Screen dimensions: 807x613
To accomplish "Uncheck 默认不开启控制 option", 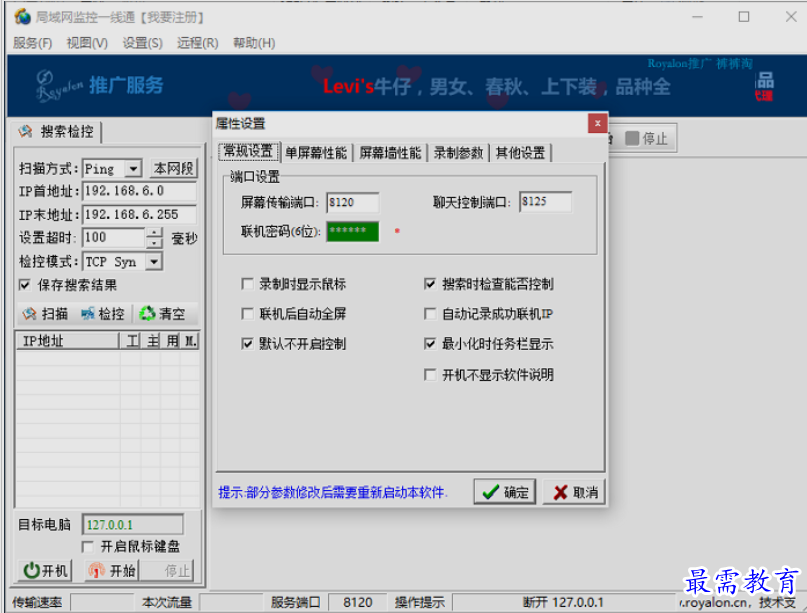I will 247,344.
